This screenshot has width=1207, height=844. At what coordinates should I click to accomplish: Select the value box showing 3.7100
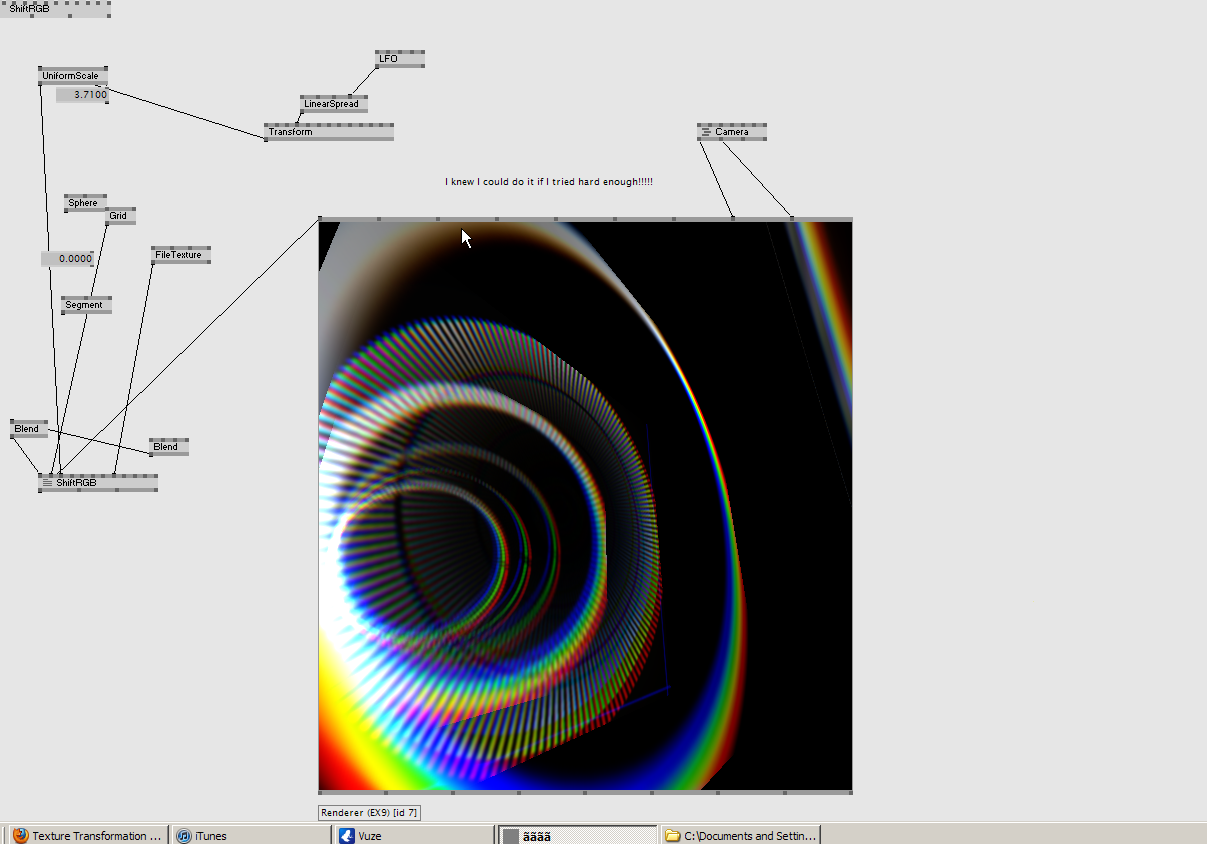[x=82, y=95]
